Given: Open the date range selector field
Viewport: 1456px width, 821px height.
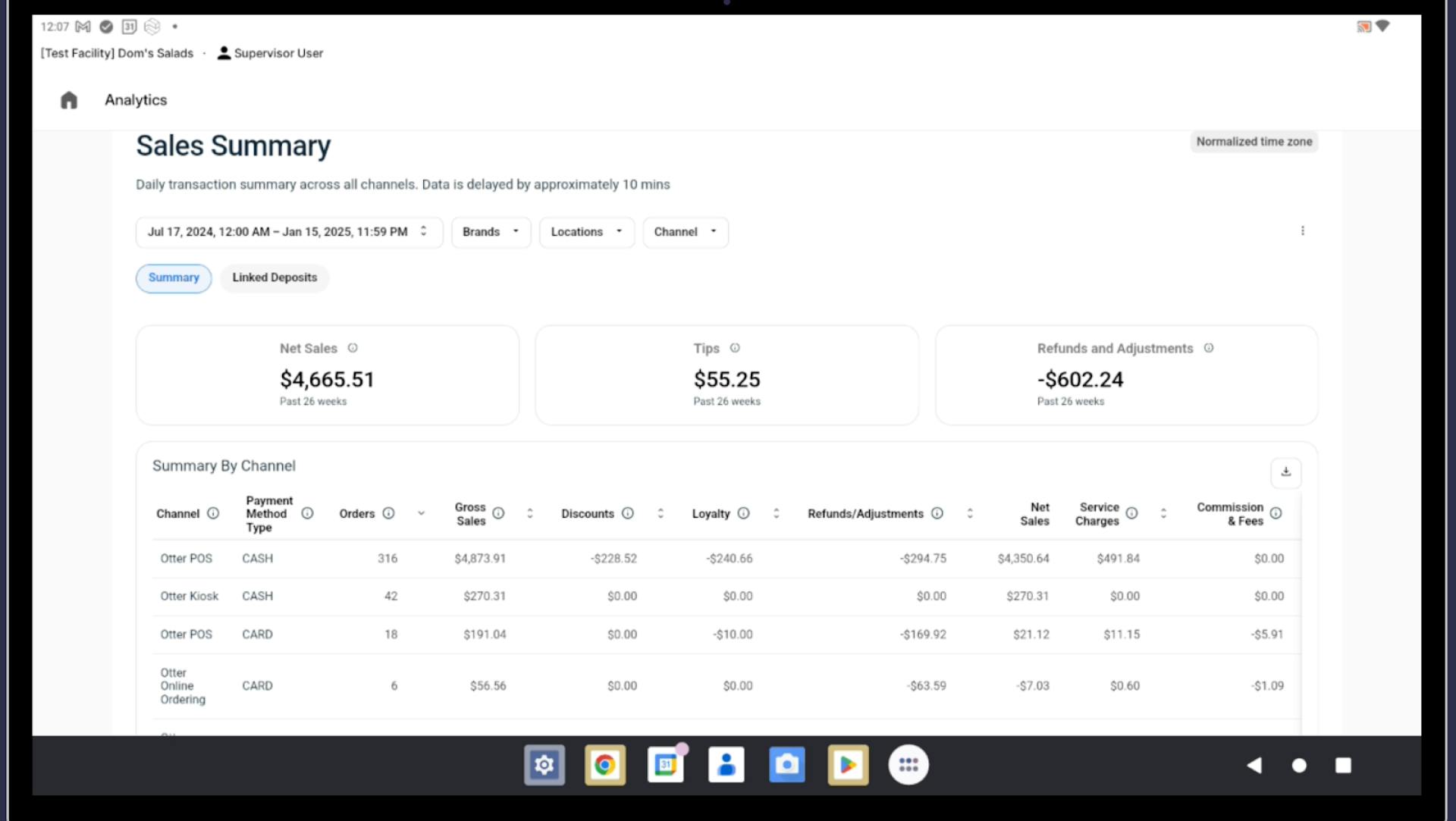Looking at the screenshot, I should pos(288,232).
